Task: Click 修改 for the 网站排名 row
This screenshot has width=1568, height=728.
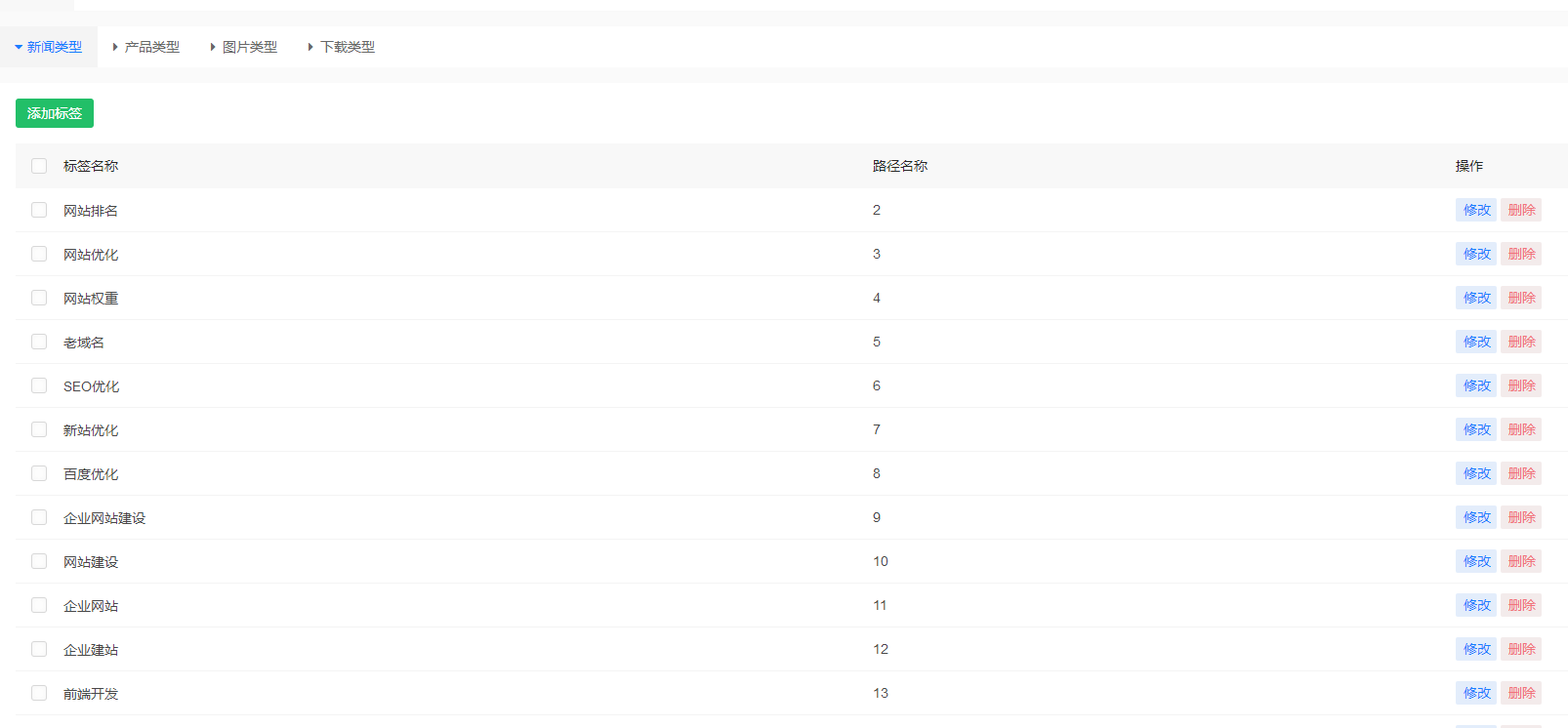Action: point(1476,210)
